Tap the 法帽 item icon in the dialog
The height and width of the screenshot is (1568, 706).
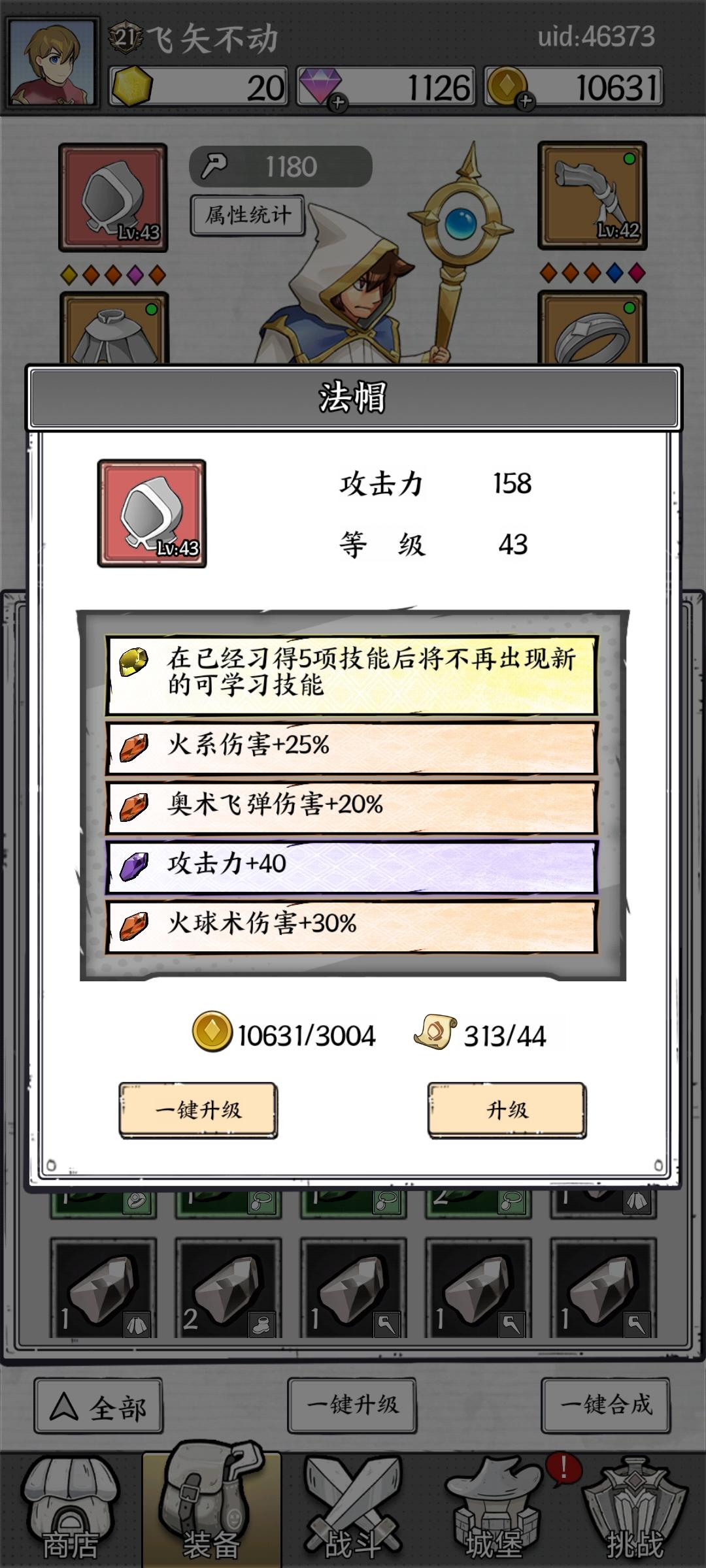tap(152, 514)
